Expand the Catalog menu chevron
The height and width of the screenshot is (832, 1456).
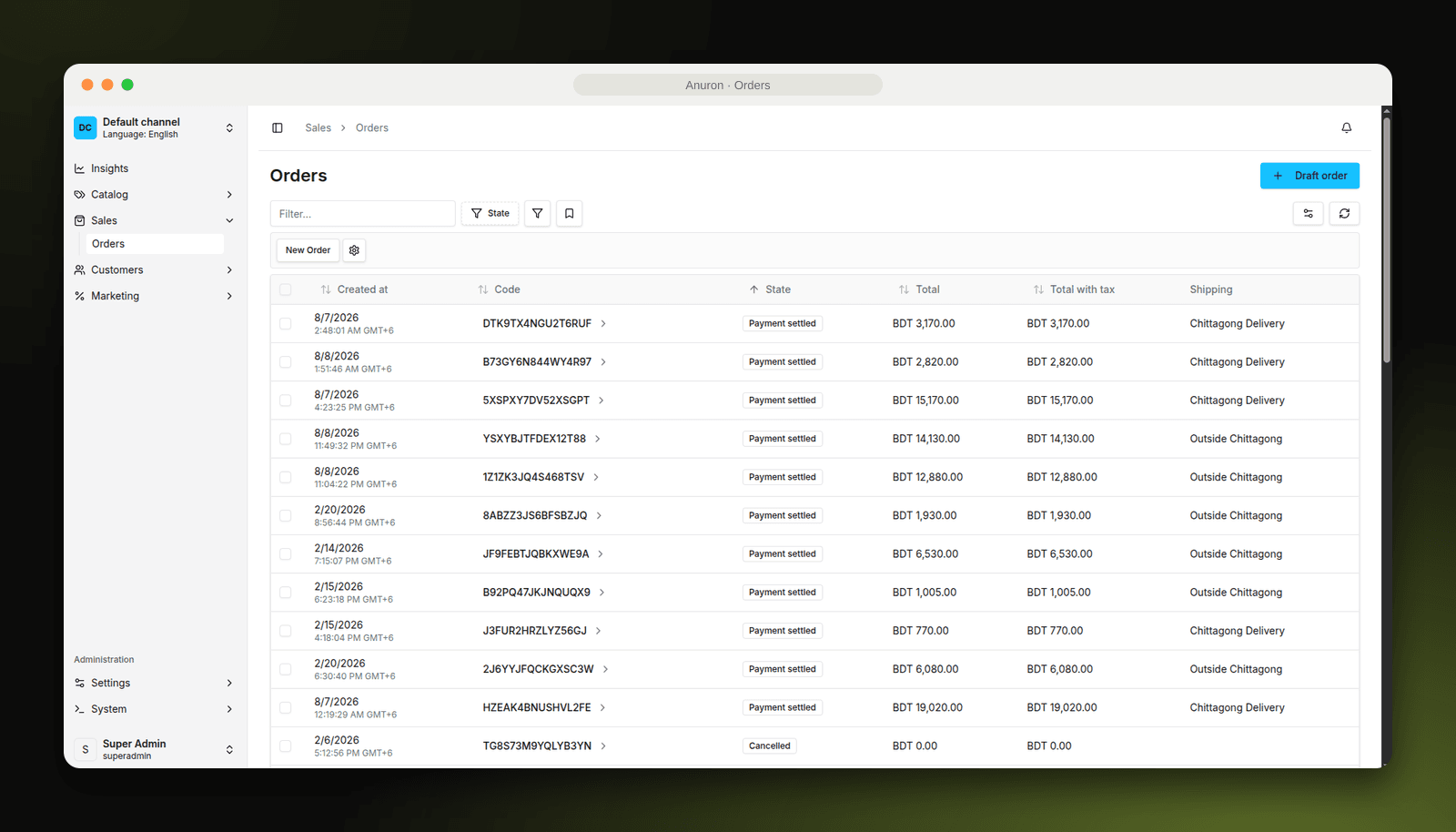229,195
